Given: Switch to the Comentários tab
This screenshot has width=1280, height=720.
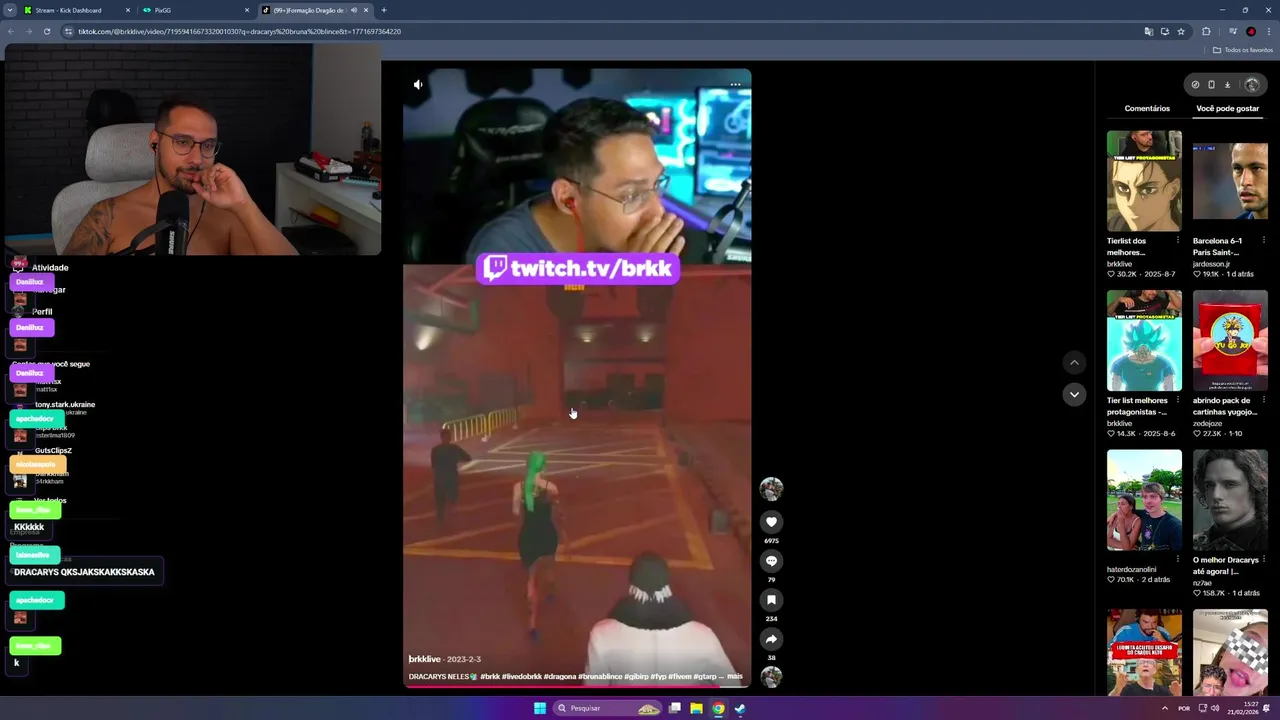Looking at the screenshot, I should coord(1147,108).
